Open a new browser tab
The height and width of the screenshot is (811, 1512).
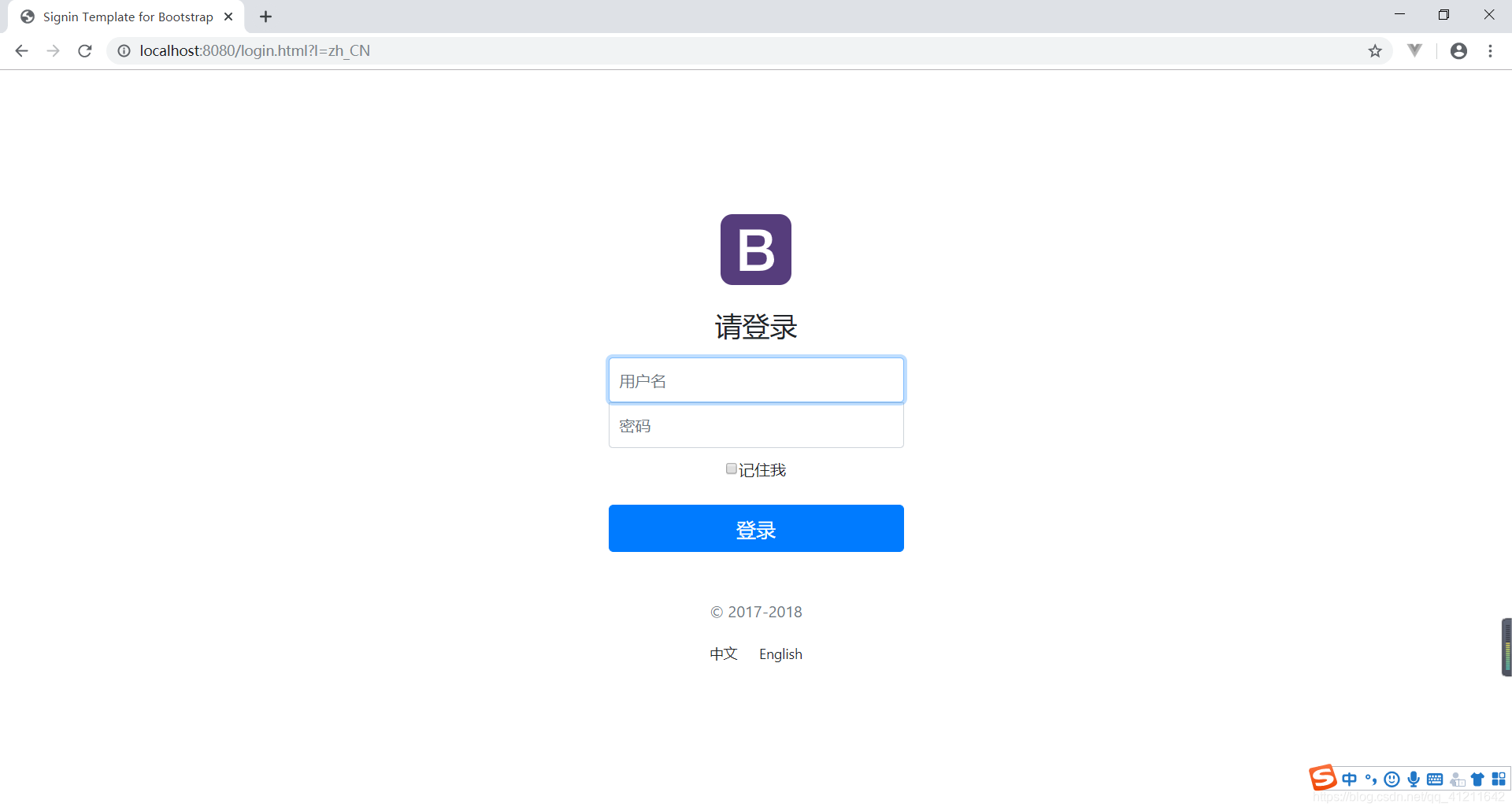[x=265, y=17]
